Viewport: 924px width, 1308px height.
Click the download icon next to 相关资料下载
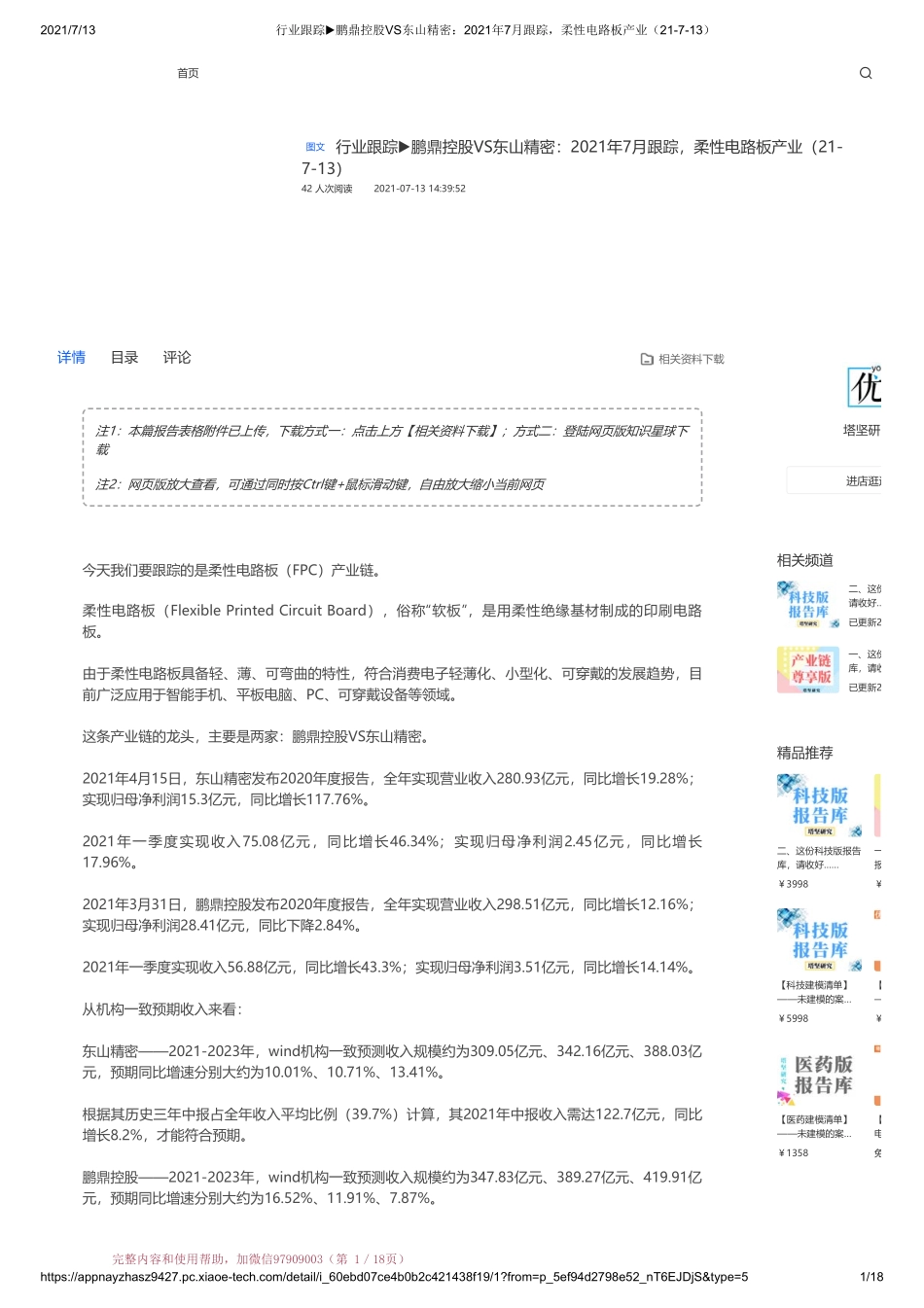(646, 359)
